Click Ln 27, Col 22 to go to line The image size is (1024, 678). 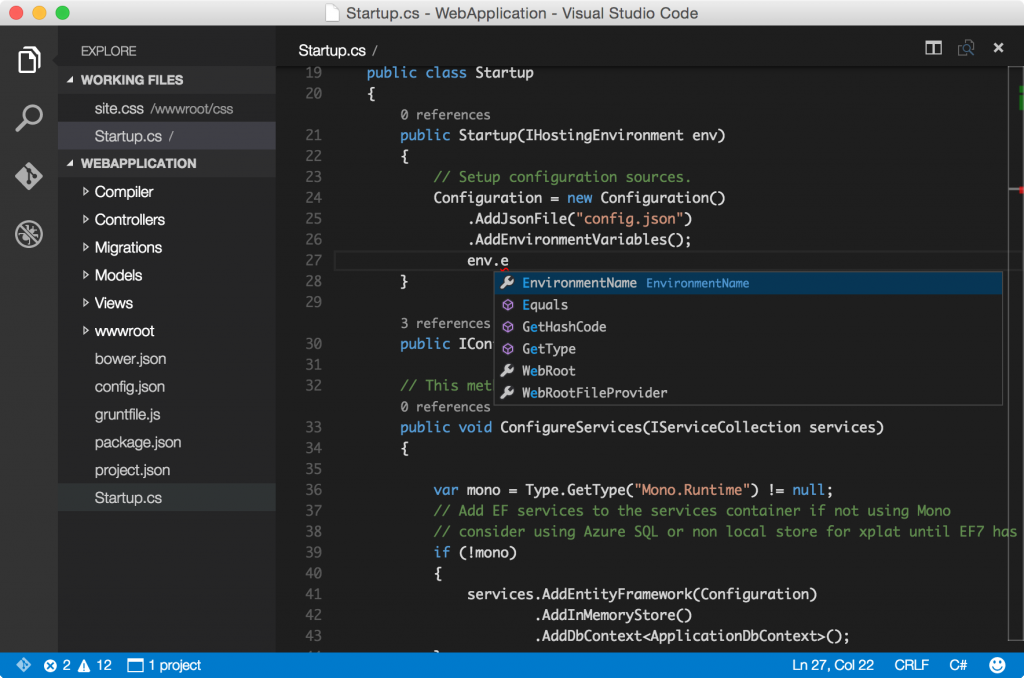[833, 665]
